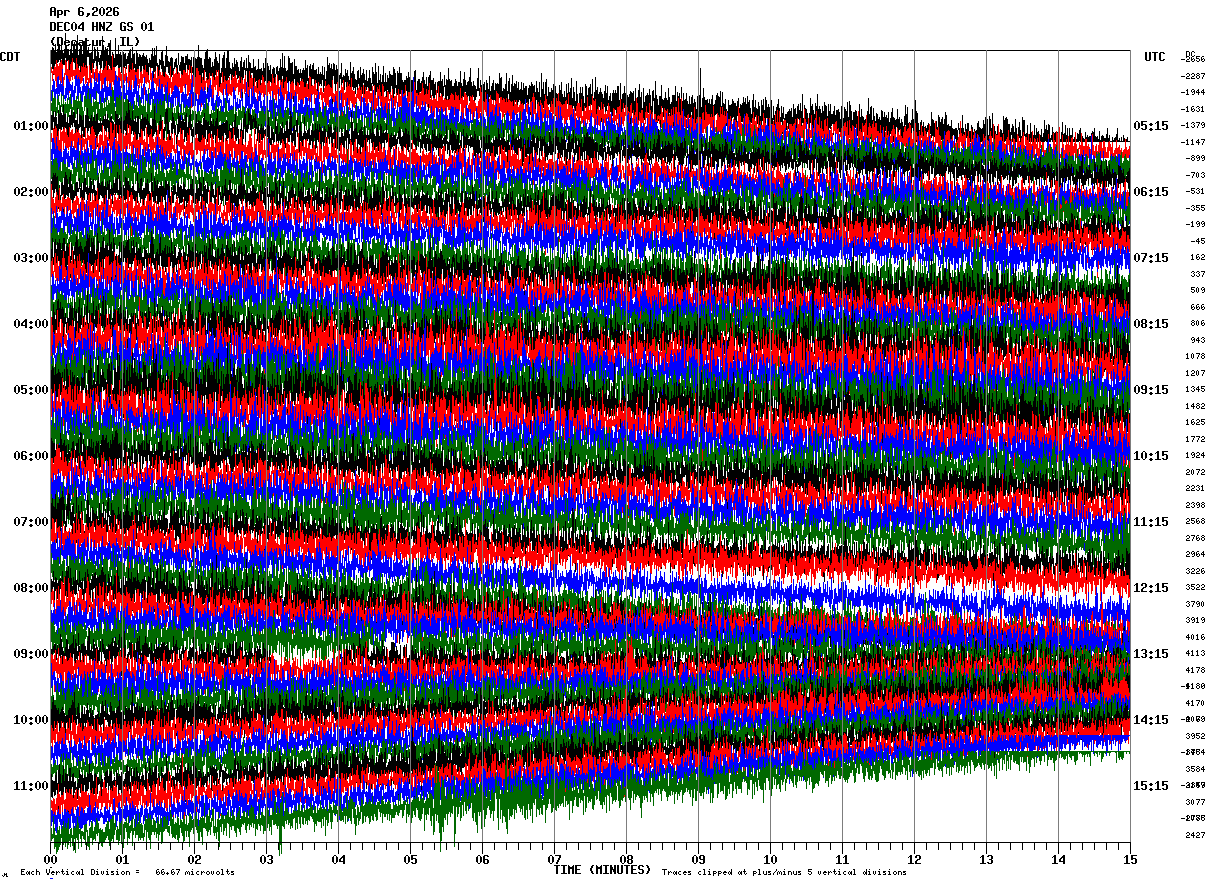Click the DC offset value "4113"
This screenshot has height=886, width=1210.
[1195, 654]
